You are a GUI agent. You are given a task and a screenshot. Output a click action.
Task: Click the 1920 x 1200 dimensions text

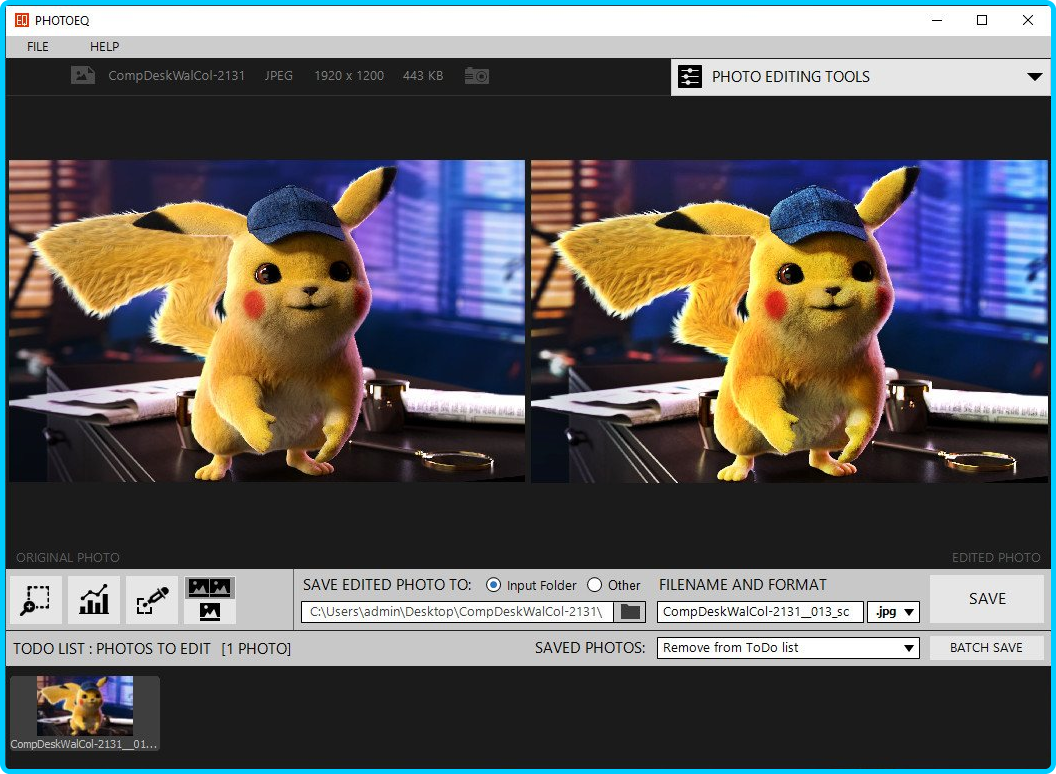click(x=349, y=75)
